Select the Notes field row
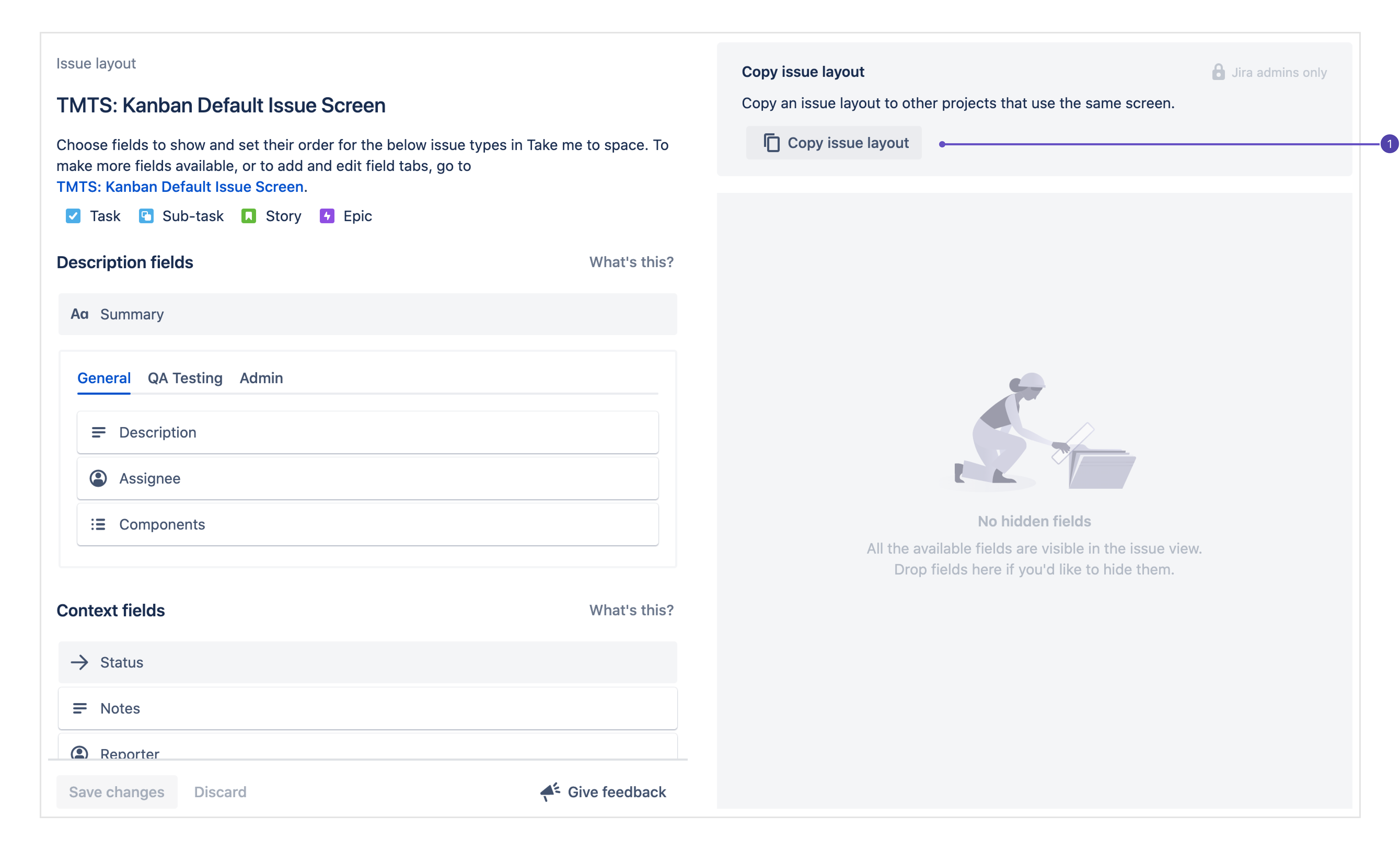1400x850 pixels. pyautogui.click(x=368, y=709)
